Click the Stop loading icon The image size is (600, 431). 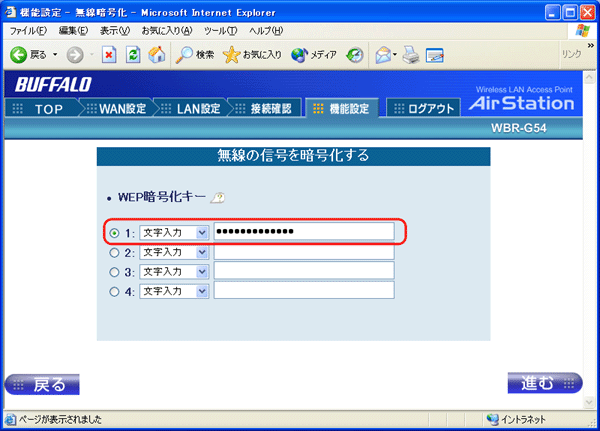pos(109,55)
